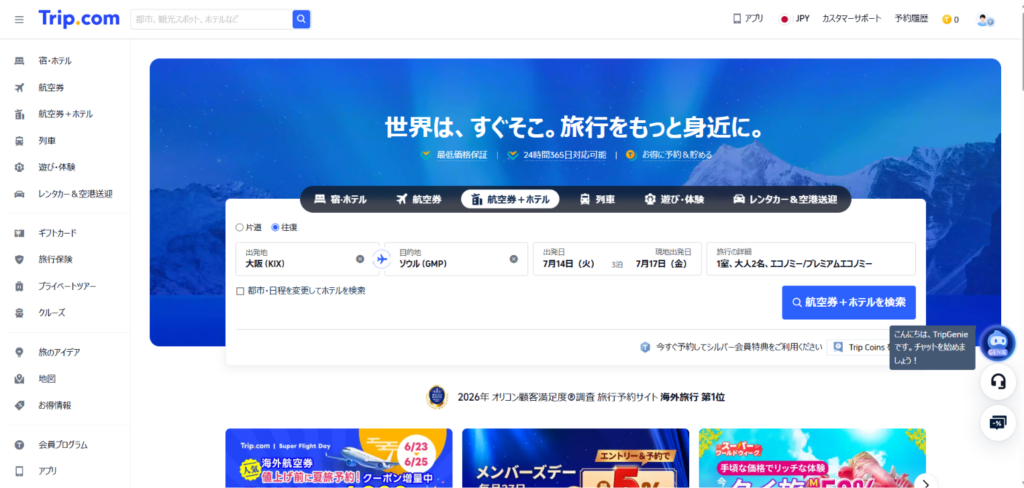The width and height of the screenshot is (1024, 488).
Task: Click the top search input field
Action: 211,20
